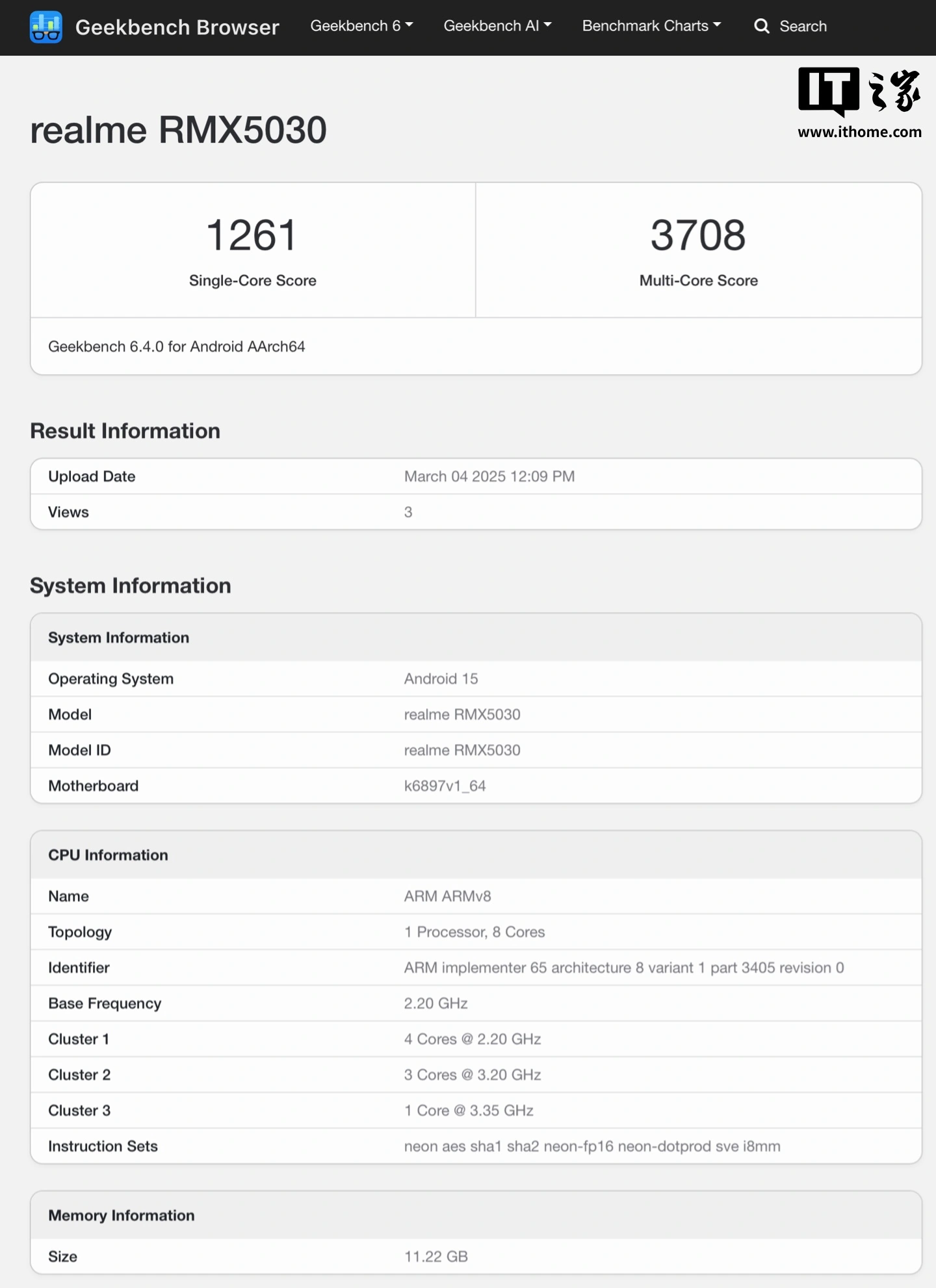Click the memory size value 11.22 GB
936x1288 pixels.
[435, 1256]
